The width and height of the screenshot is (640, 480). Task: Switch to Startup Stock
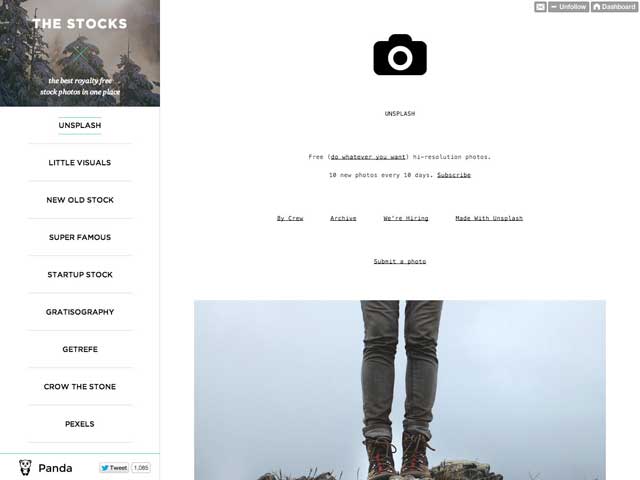click(80, 275)
